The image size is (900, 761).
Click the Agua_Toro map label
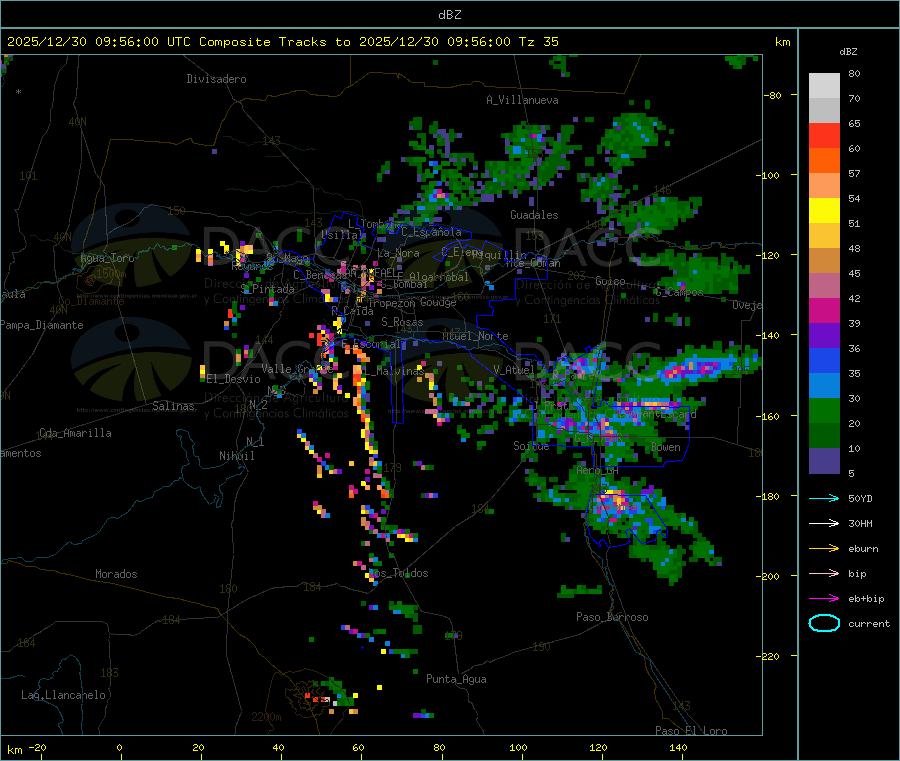pos(107,258)
